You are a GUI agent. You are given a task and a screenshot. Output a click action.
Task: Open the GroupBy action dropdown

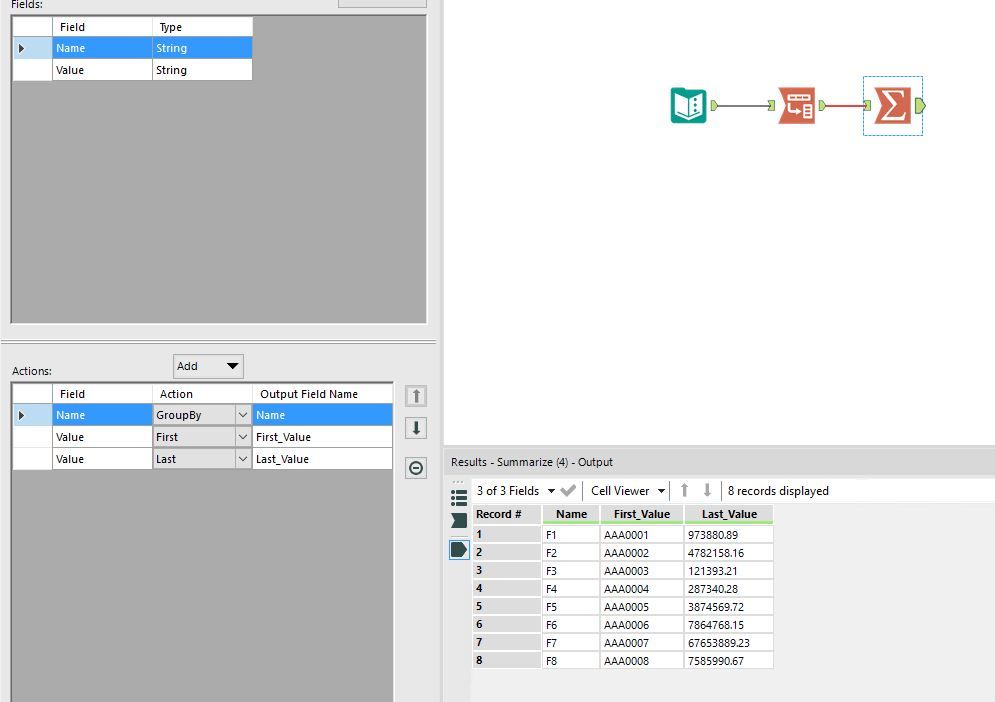[243, 415]
